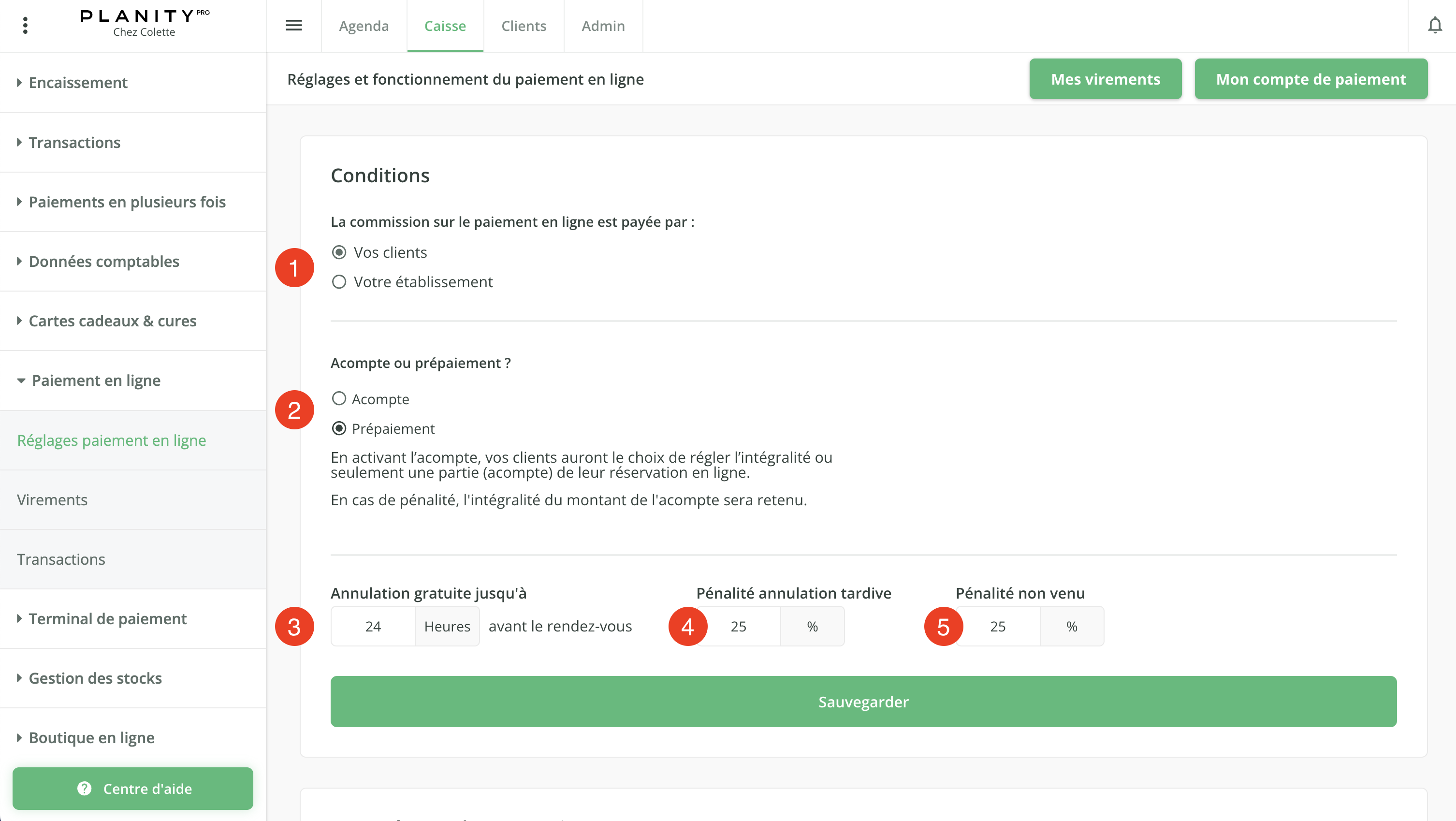Viewport: 1456px width, 821px height.
Task: Expand Terminal de paiement section
Action: (107, 618)
